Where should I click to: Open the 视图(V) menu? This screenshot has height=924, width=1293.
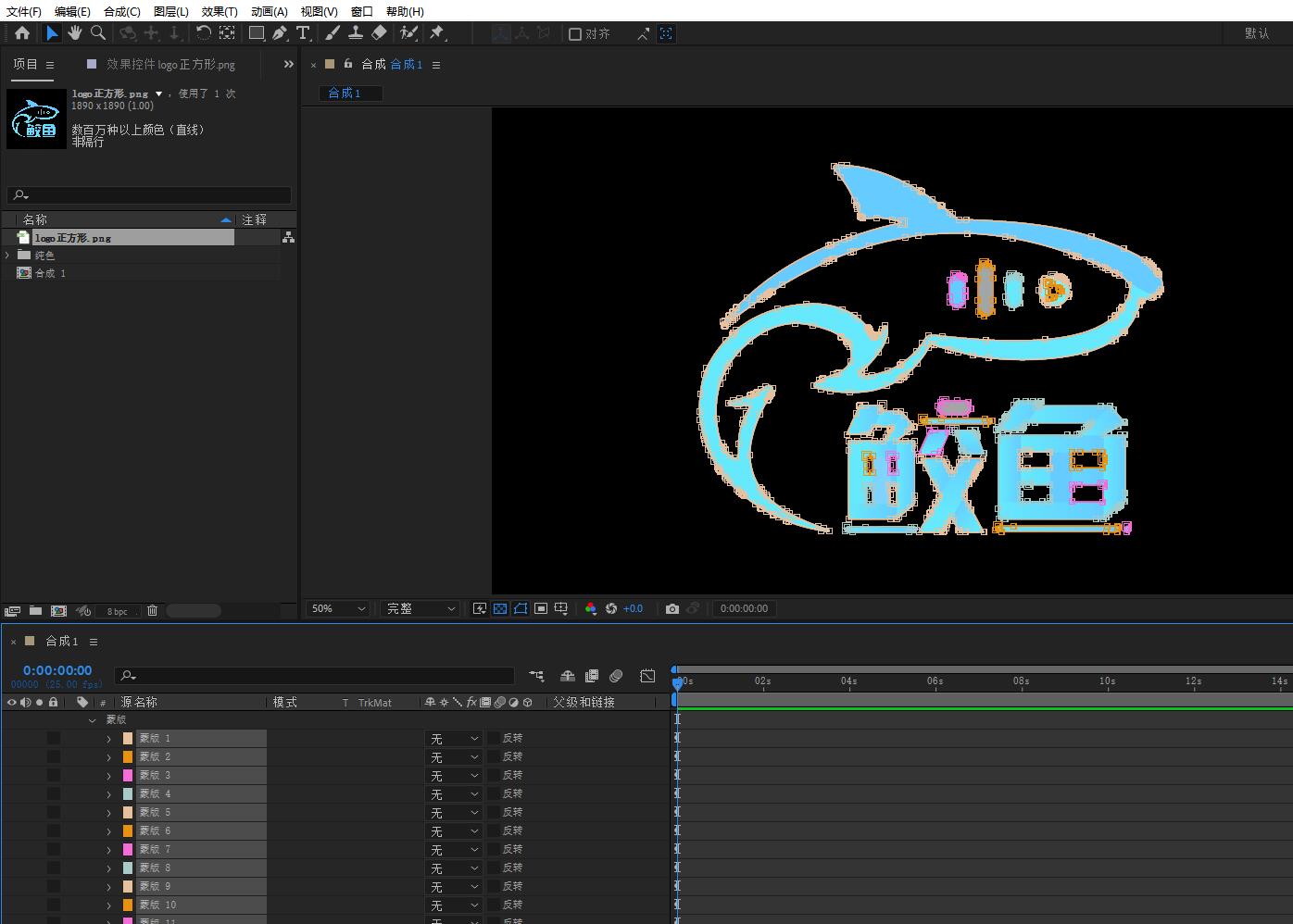tap(319, 11)
